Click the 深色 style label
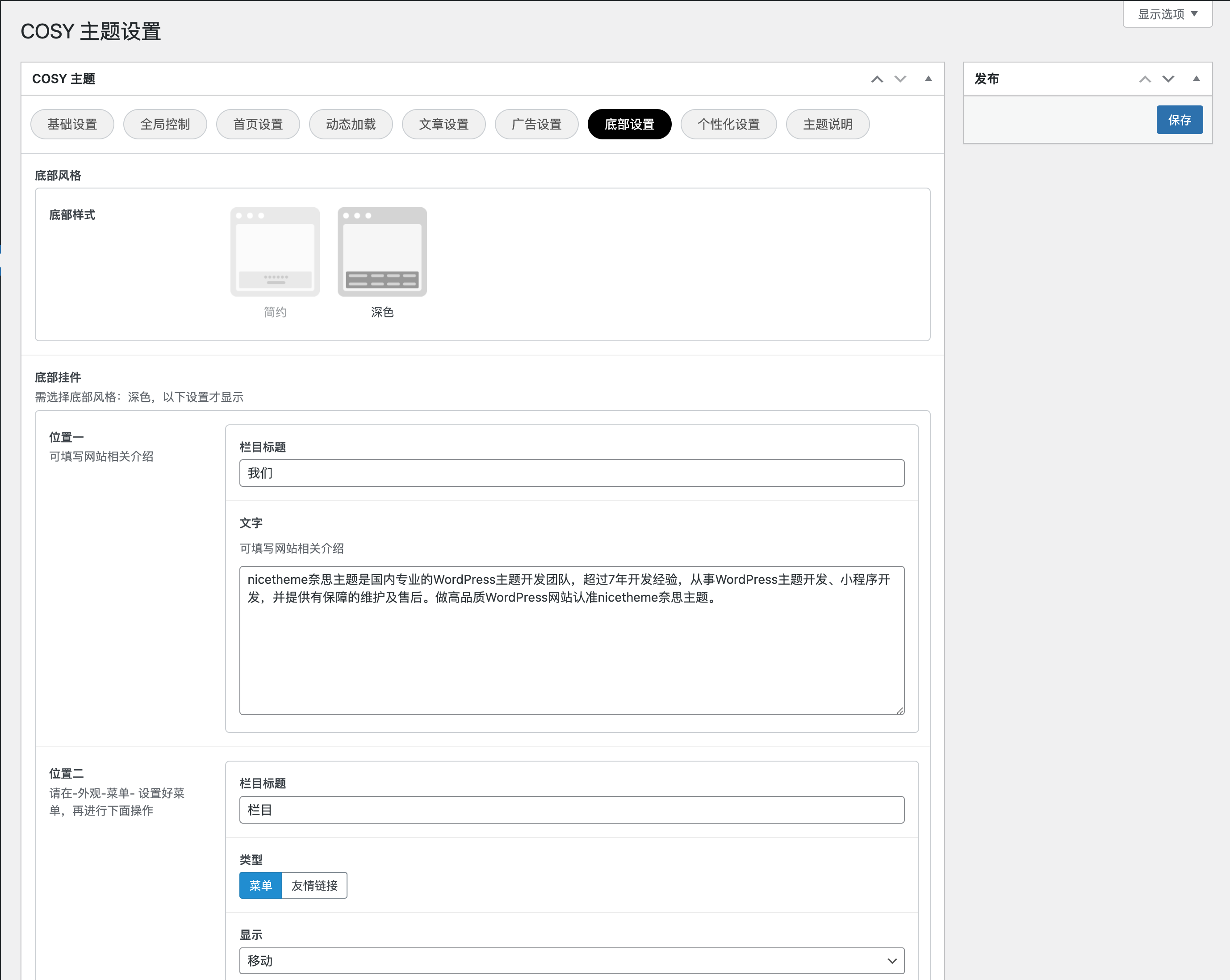 [382, 312]
